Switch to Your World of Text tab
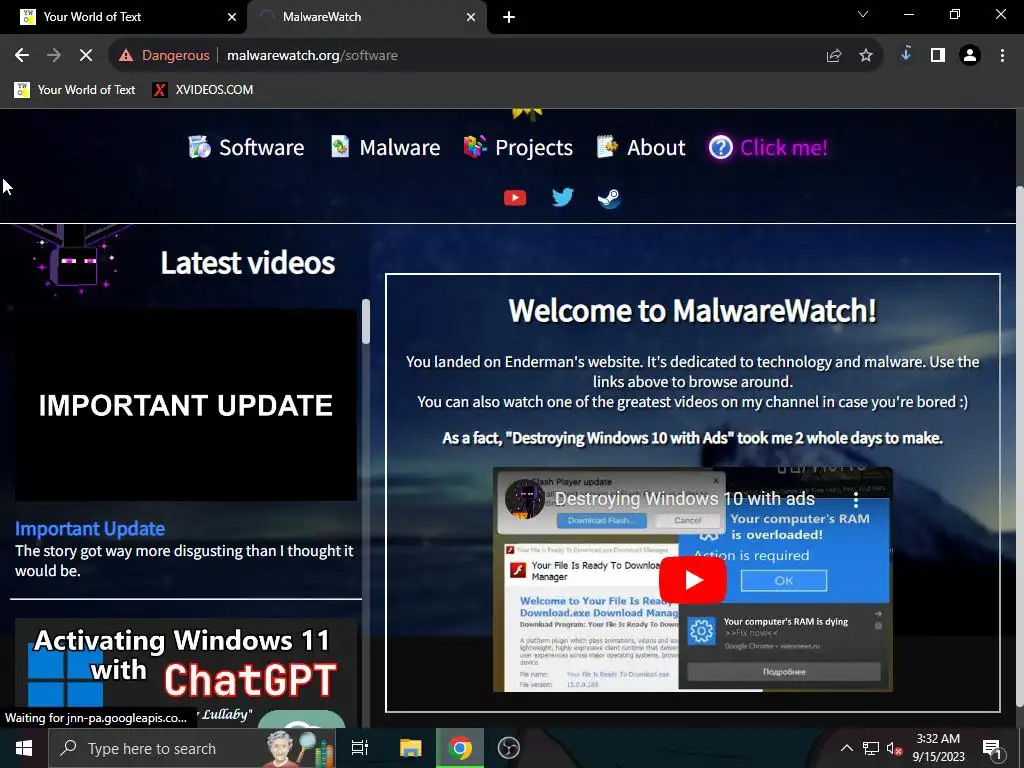 coord(122,17)
